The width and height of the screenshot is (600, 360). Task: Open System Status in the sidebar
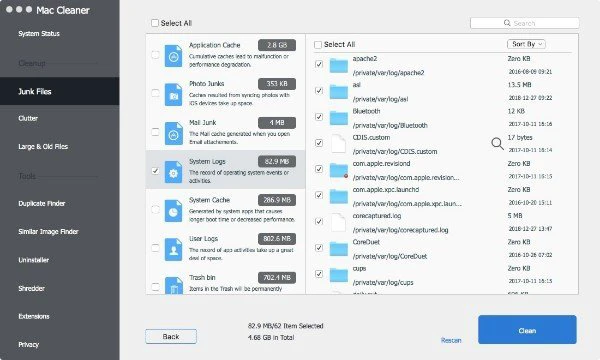[39, 34]
